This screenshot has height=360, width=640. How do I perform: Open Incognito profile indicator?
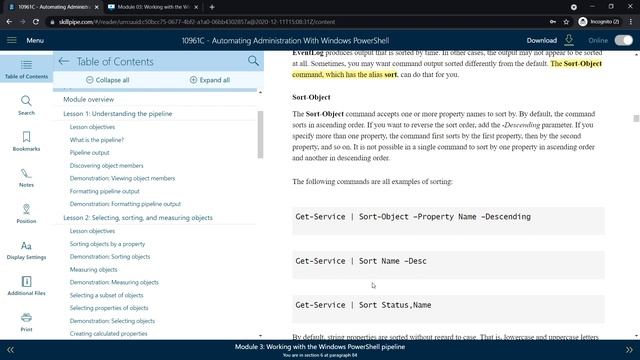click(599, 22)
